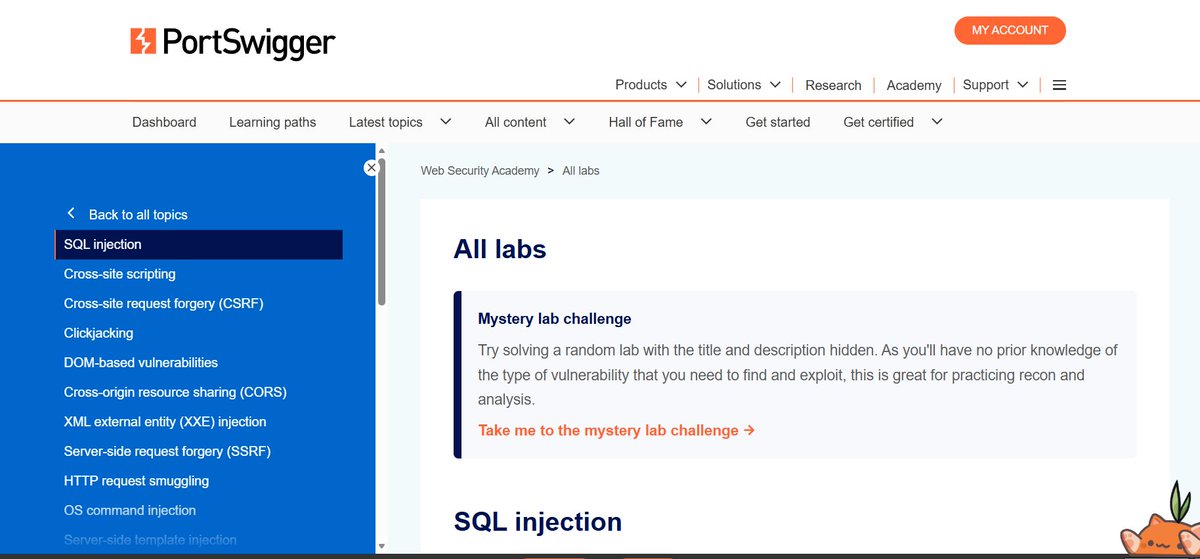Click Back to all topics
1200x559 pixels.
click(x=138, y=215)
